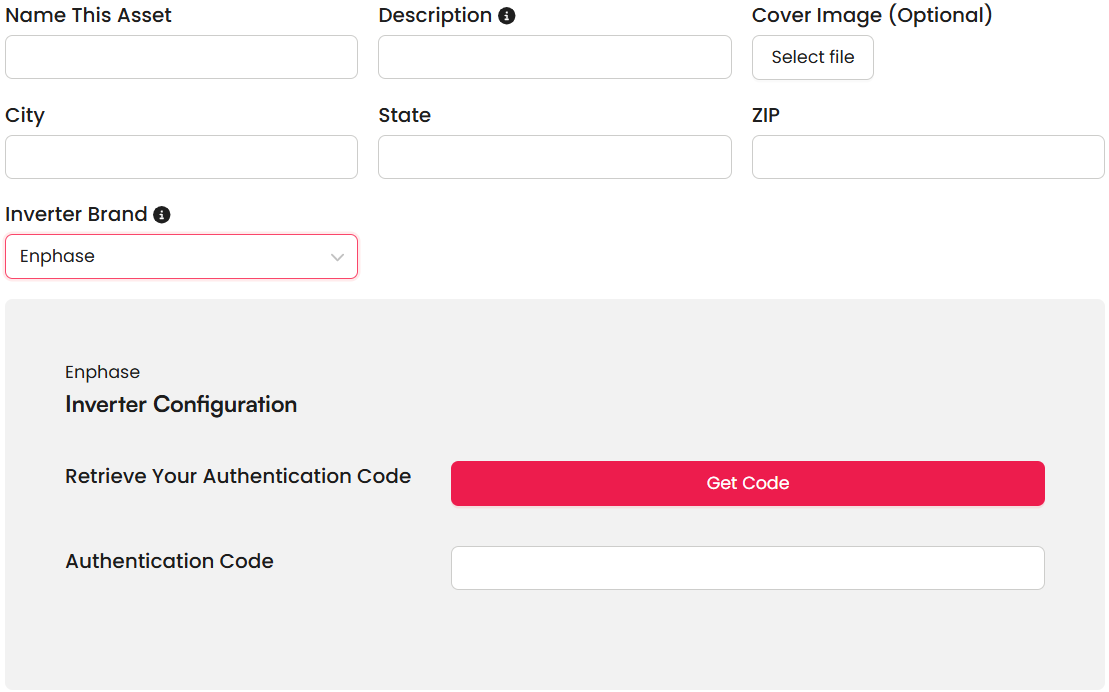Focus the Authentication Code input field

(748, 567)
